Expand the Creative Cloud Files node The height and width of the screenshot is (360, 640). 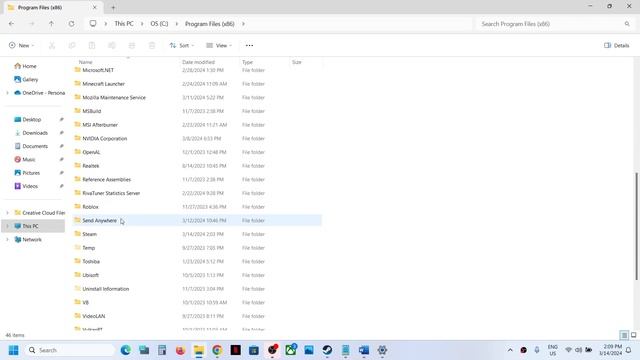[x=7, y=213]
